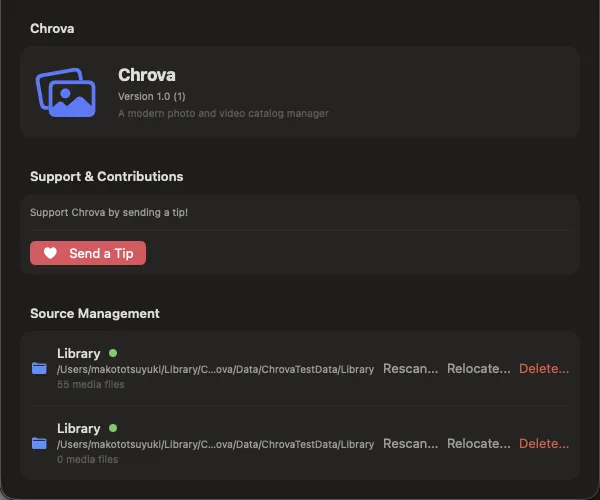Rescan the Library with 0 media files
The width and height of the screenshot is (600, 500).
[411, 443]
